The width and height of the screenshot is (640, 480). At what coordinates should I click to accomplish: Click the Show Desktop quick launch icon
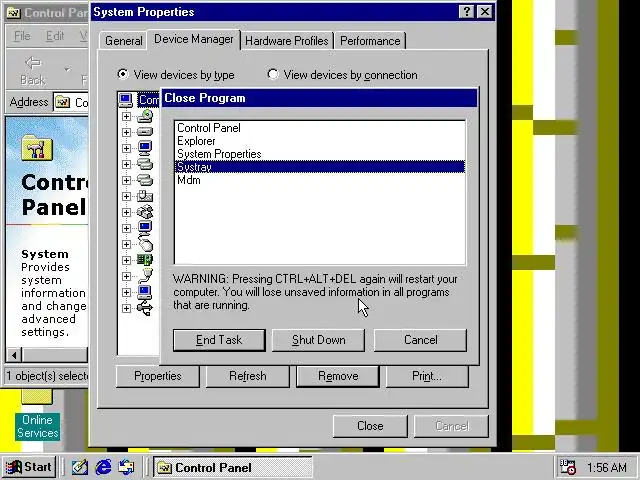[x=80, y=467]
